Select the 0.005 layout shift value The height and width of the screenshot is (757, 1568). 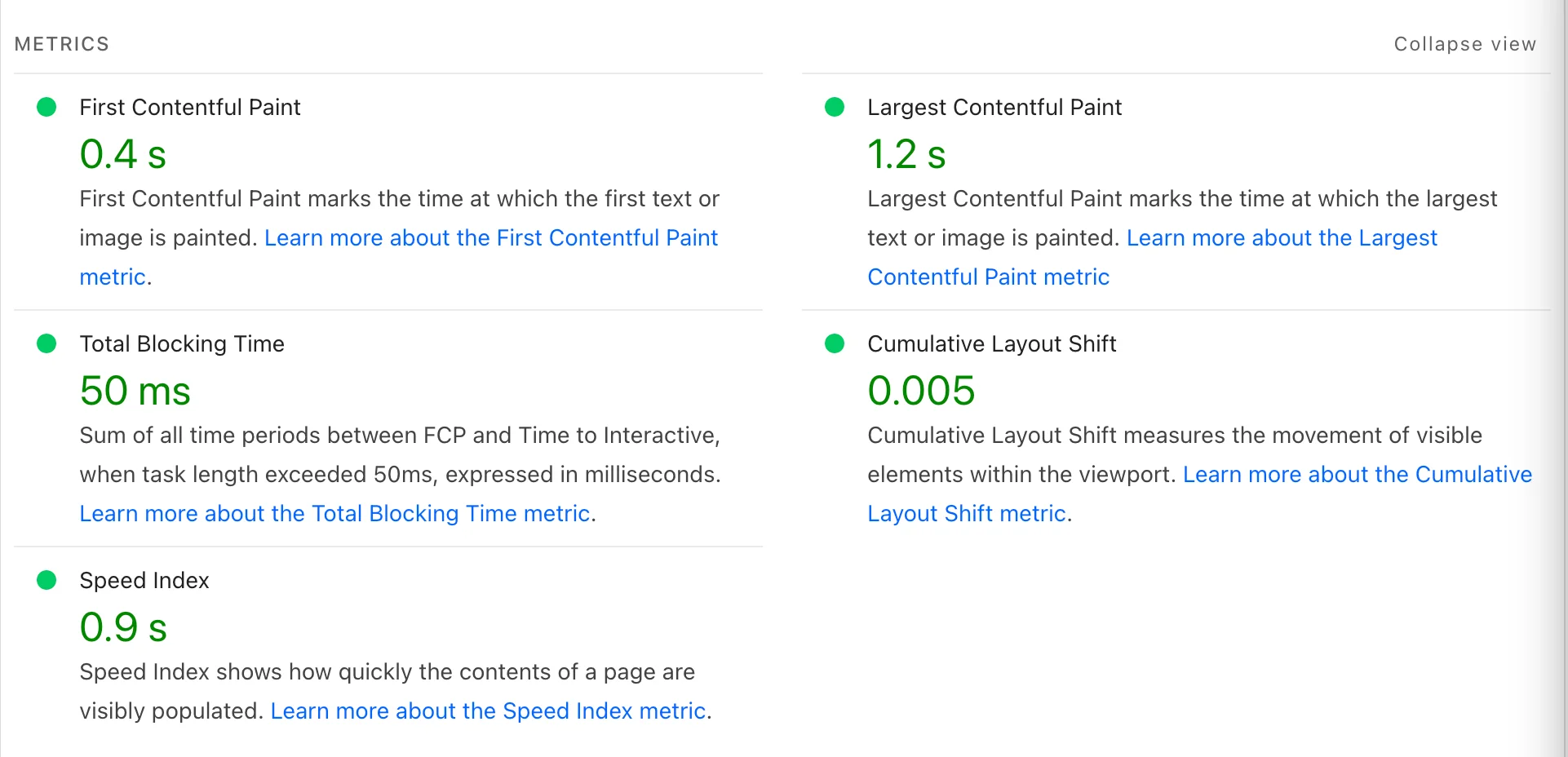[921, 391]
